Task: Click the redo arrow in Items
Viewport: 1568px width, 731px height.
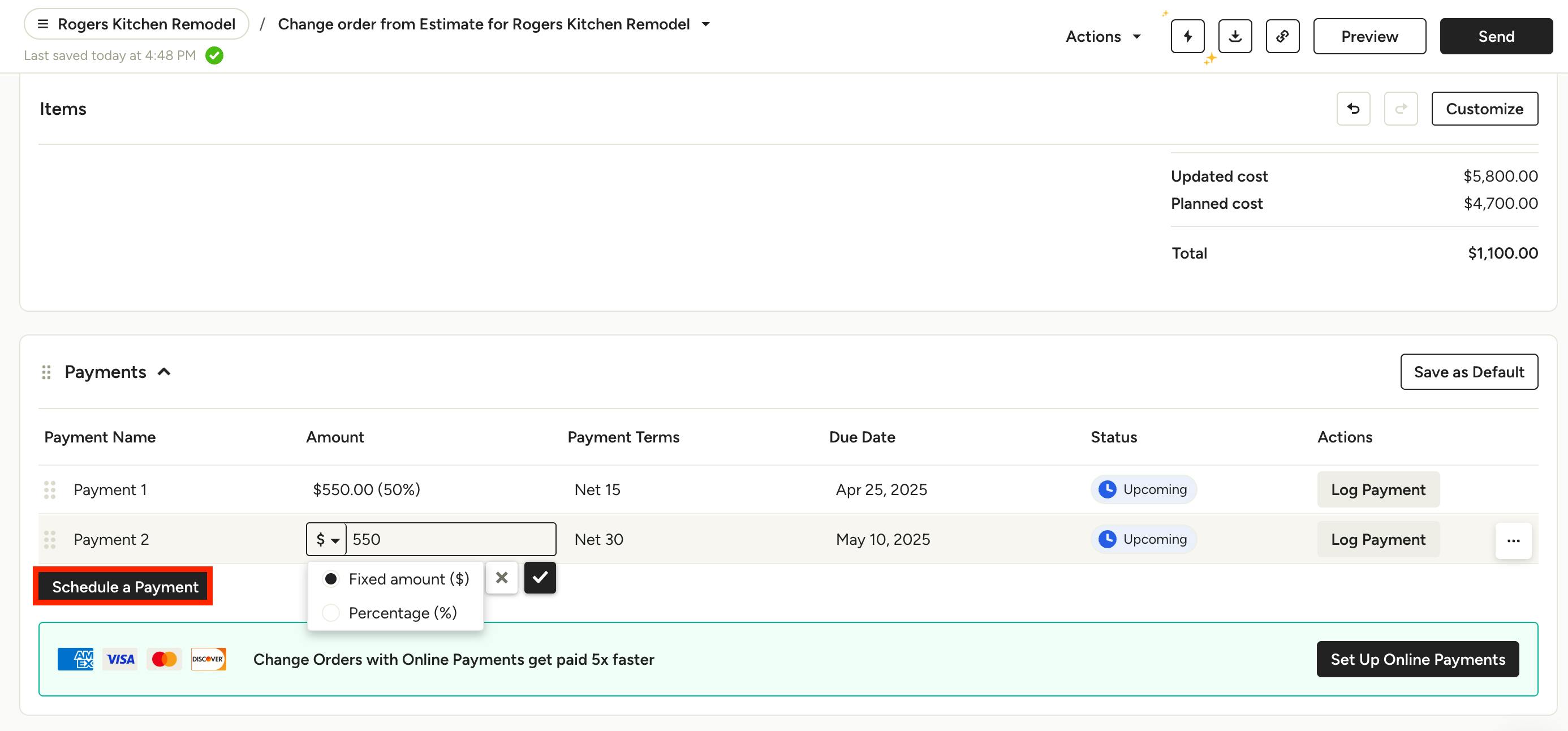Action: coord(1400,109)
